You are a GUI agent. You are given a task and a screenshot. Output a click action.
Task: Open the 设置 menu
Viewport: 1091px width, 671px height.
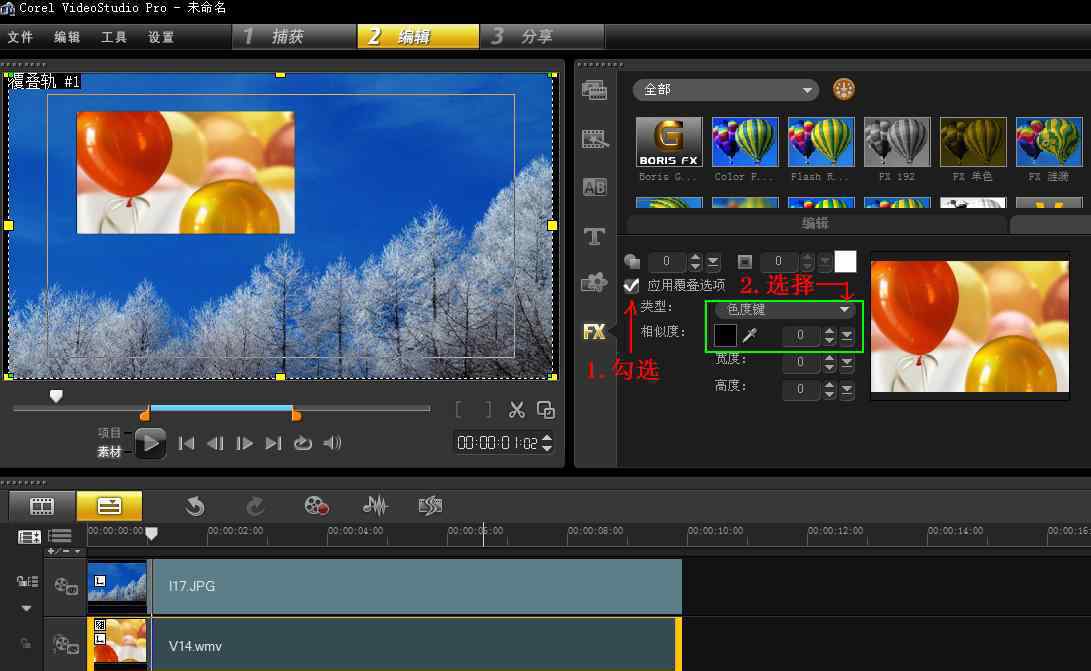click(161, 37)
